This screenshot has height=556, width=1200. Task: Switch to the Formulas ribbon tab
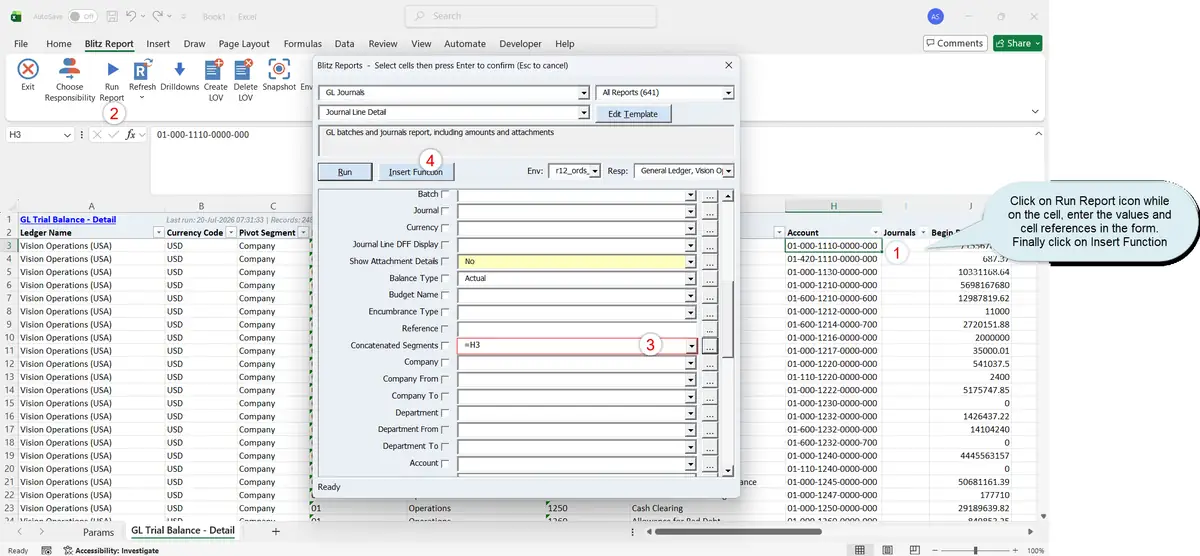click(x=302, y=44)
